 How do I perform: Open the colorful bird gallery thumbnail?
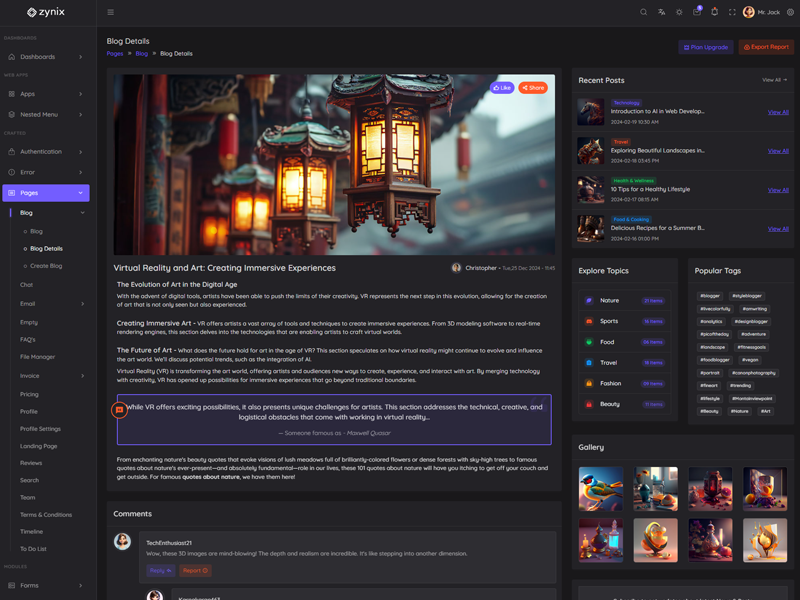600,489
